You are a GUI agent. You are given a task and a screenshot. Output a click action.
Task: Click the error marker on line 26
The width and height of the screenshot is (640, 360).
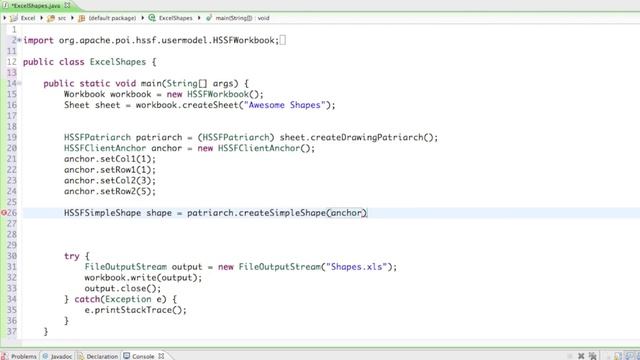coord(4,213)
